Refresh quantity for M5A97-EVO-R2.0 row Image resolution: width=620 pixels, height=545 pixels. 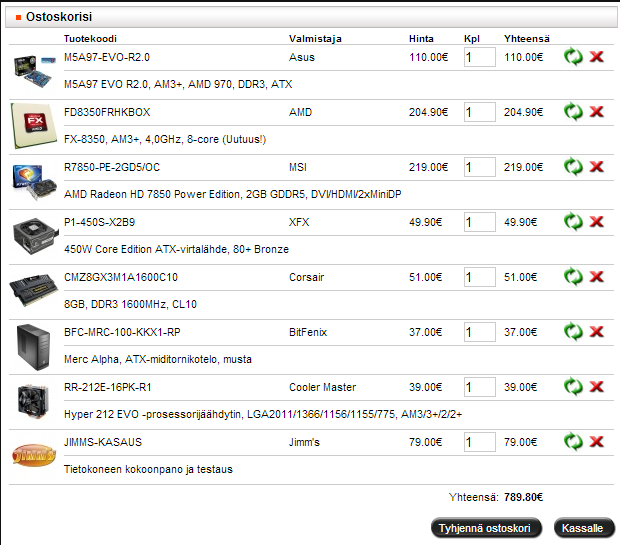coord(573,57)
